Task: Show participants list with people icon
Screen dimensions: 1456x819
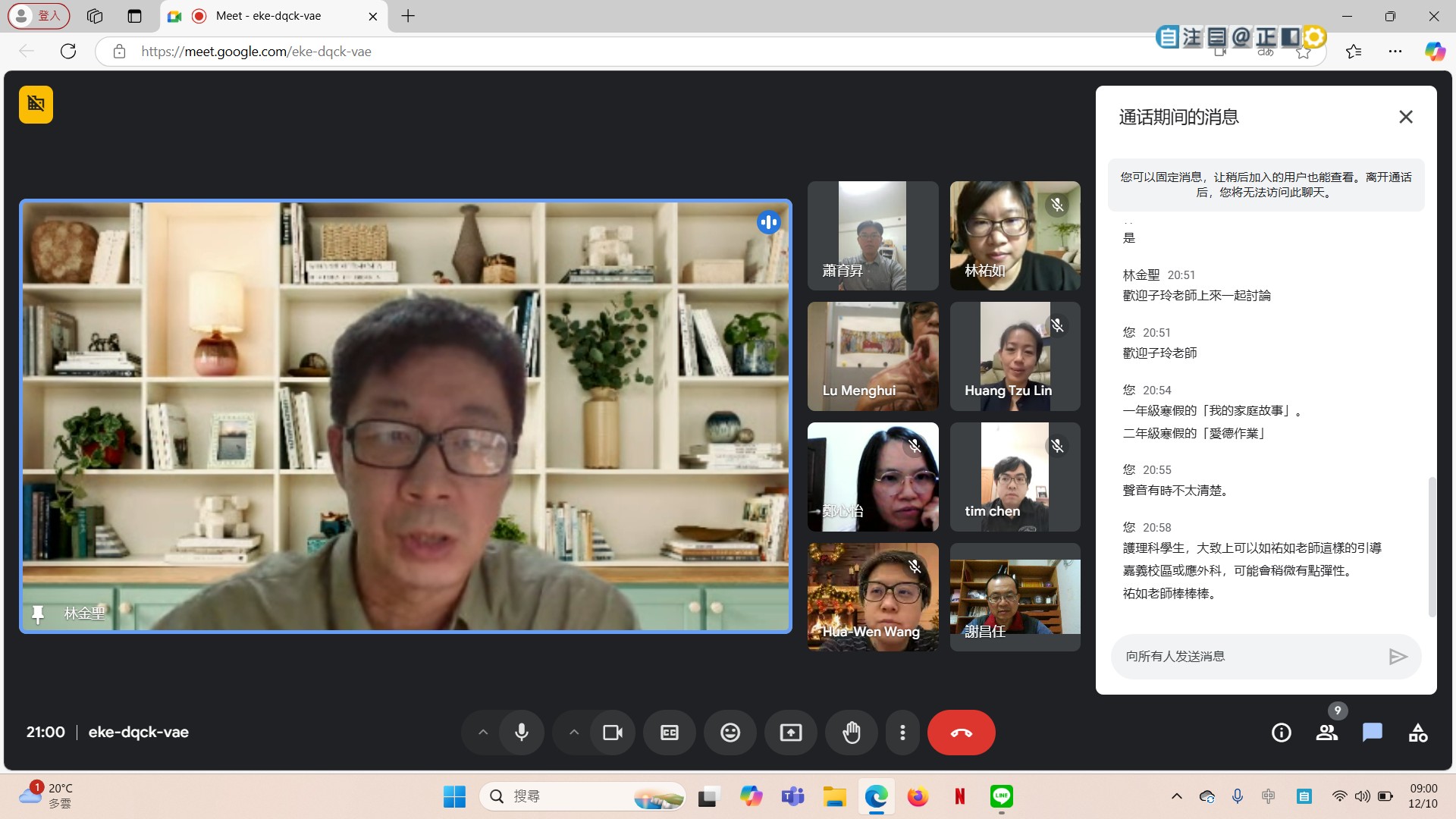Action: coord(1327,733)
